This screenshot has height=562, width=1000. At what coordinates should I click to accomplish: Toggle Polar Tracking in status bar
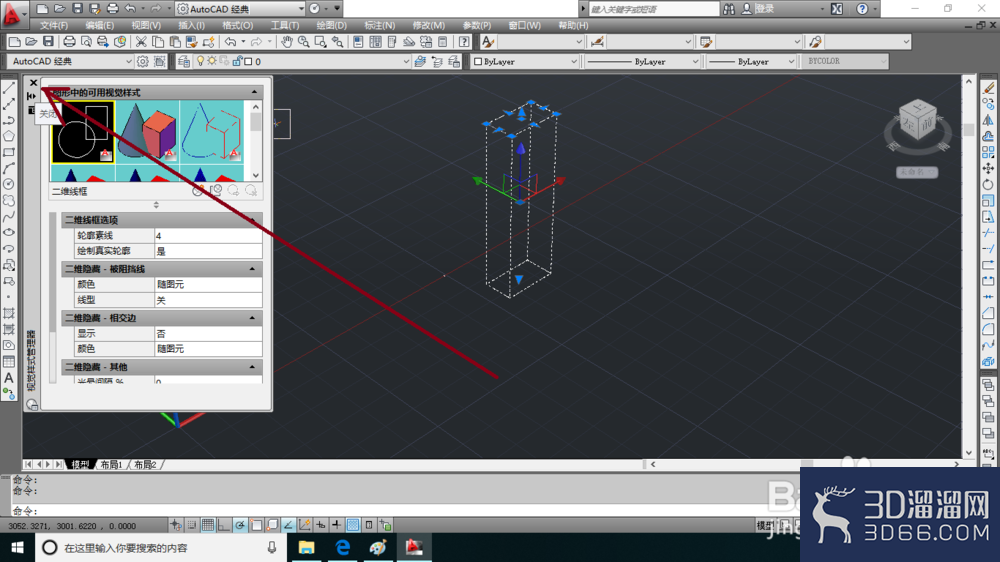(240, 525)
